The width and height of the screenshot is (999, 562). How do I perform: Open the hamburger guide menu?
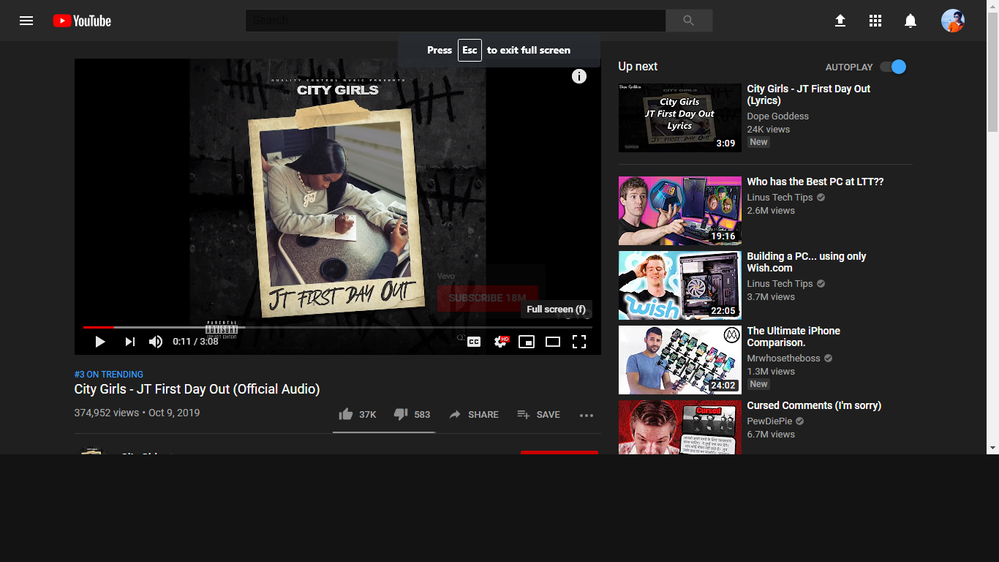point(26,21)
